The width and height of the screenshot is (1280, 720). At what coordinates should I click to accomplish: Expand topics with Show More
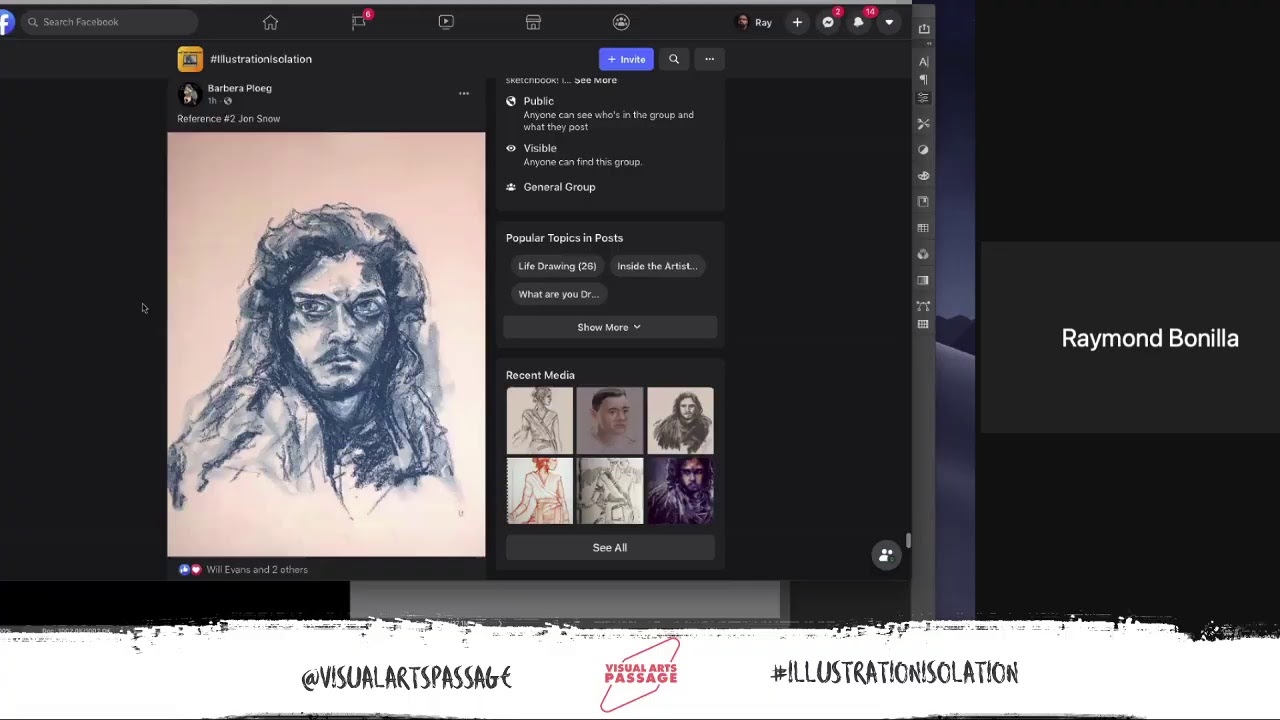tap(609, 327)
